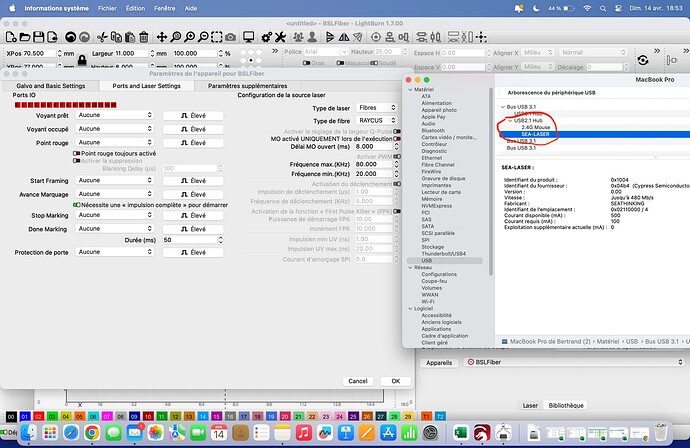Toggle 'Nécessite une impulsion complète pour démarrer'
This screenshot has height=448, width=690.
pos(77,205)
